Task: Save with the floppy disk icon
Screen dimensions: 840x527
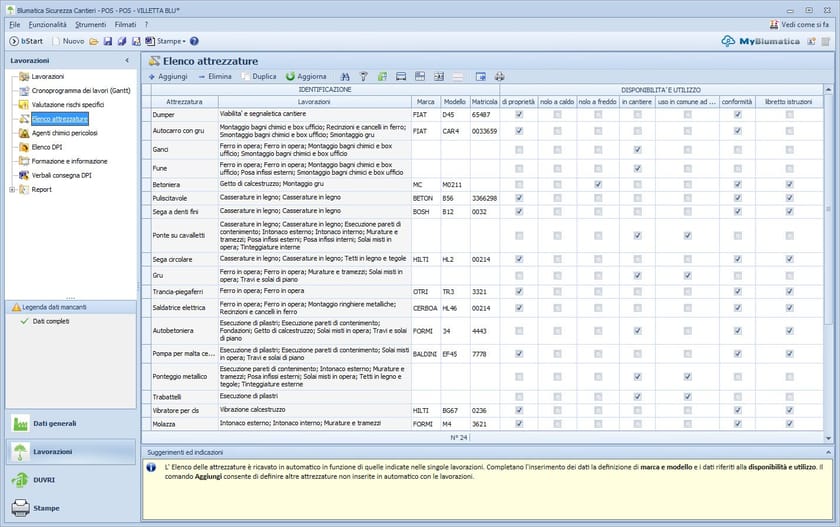Action: pyautogui.click(x=108, y=42)
